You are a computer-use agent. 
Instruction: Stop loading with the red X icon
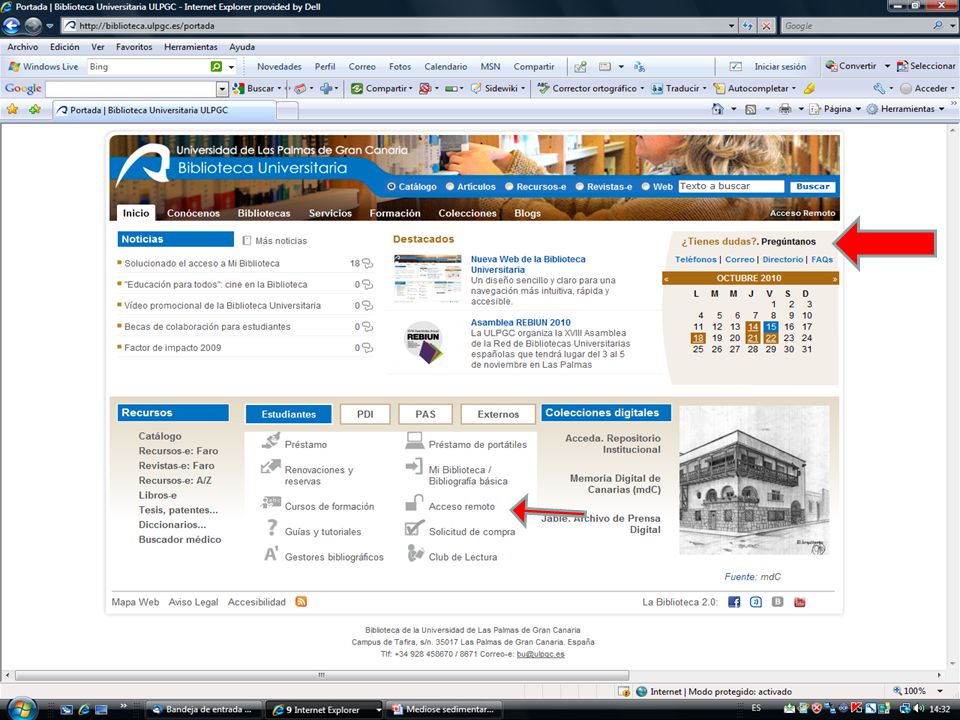pyautogui.click(x=767, y=26)
